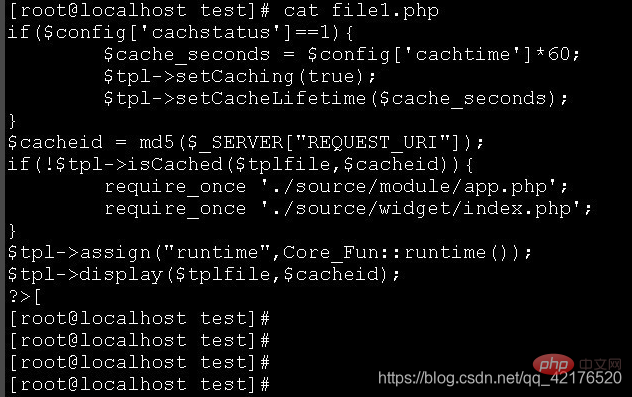Click the widget/index.php require_once path
Image resolution: width=632 pixels, height=397 pixels.
coord(426,209)
